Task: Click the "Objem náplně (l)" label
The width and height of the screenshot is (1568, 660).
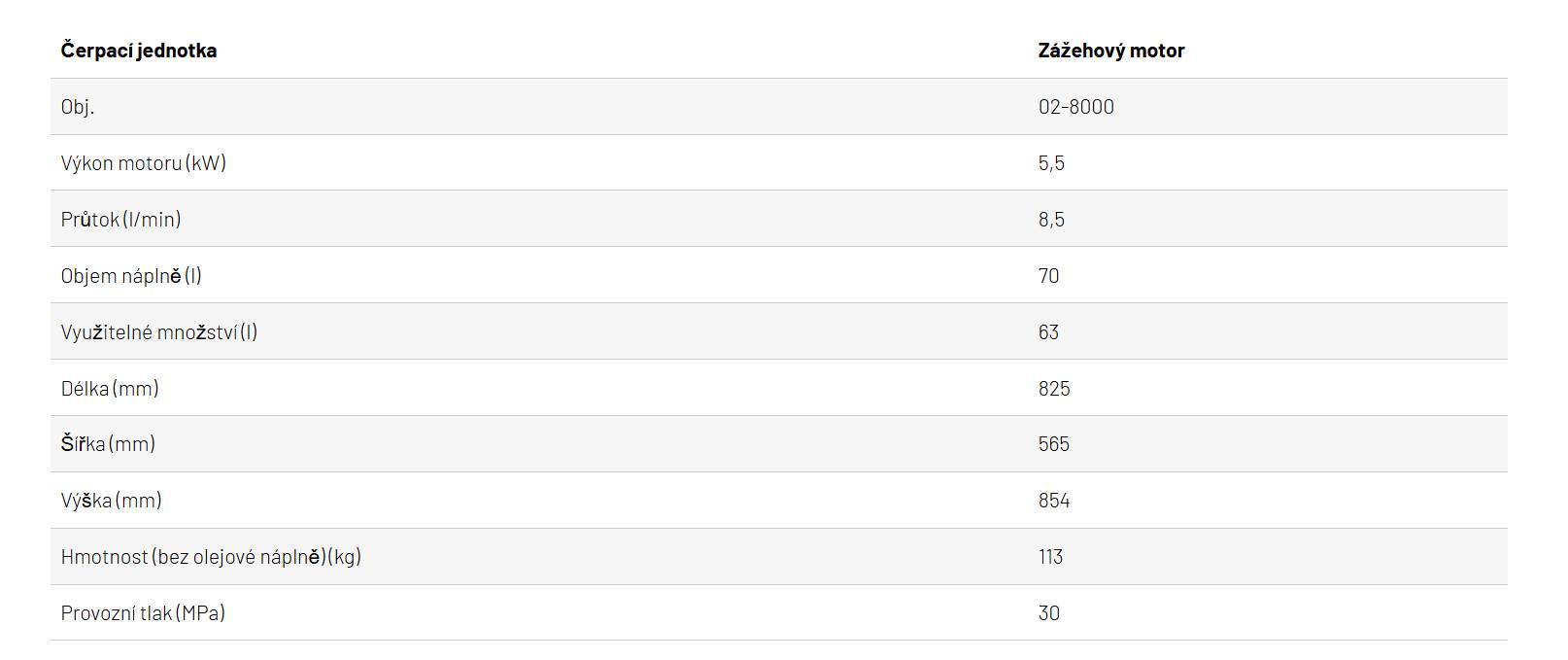Action: point(131,276)
